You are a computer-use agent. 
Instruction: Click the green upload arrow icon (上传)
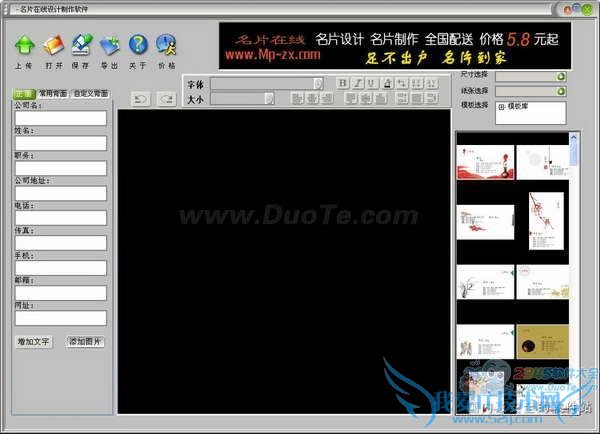click(24, 45)
